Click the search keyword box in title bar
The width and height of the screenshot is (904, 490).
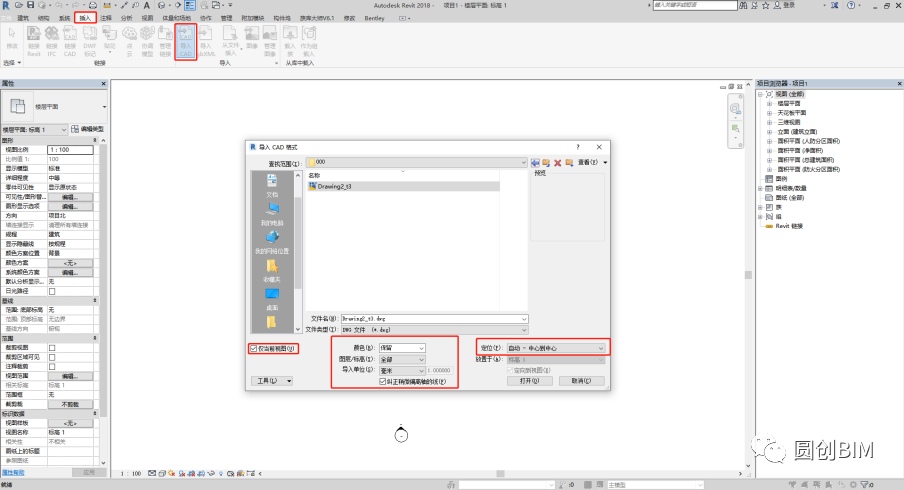coord(695,5)
